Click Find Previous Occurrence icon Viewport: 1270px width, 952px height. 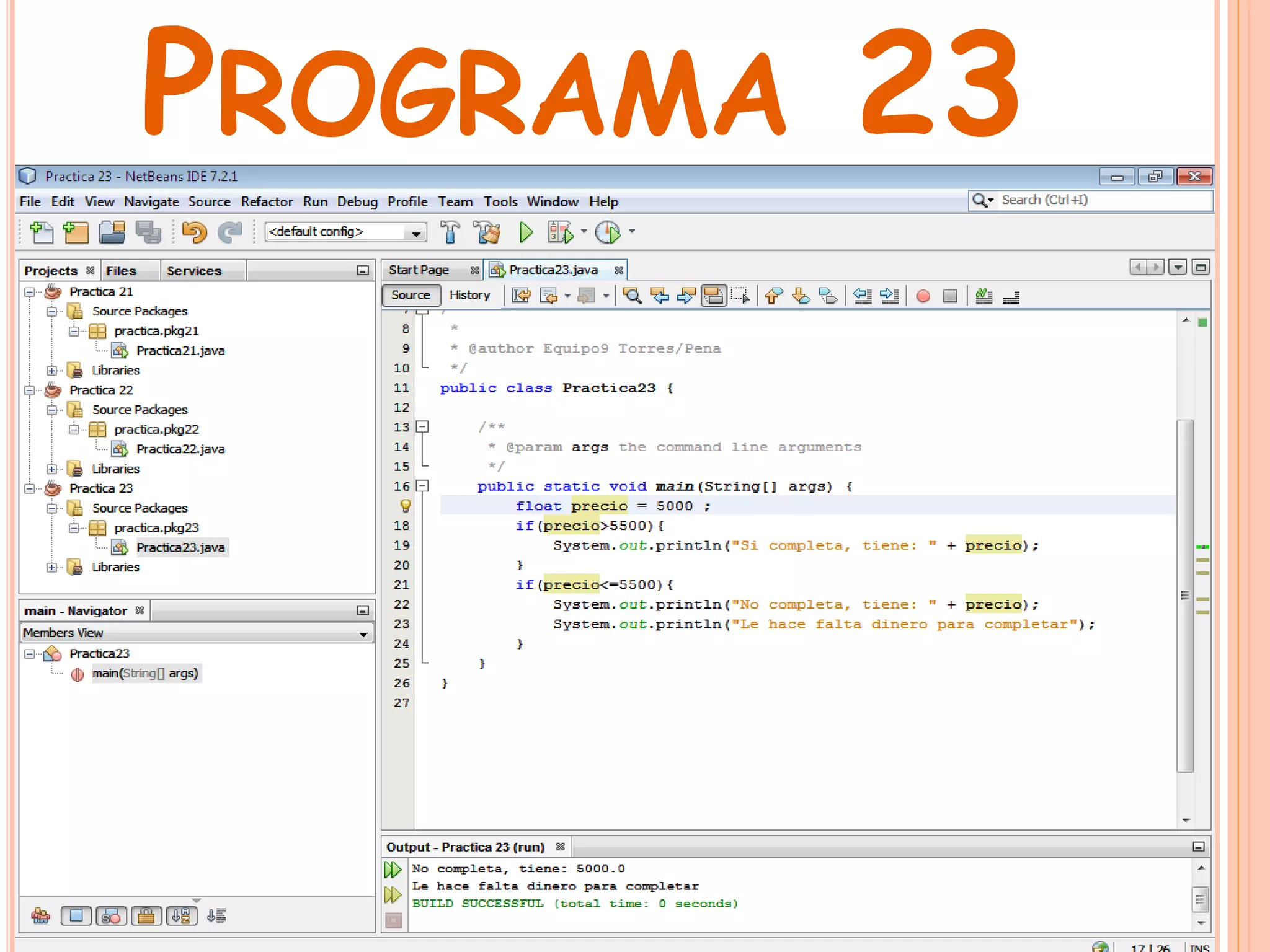pyautogui.click(x=659, y=296)
